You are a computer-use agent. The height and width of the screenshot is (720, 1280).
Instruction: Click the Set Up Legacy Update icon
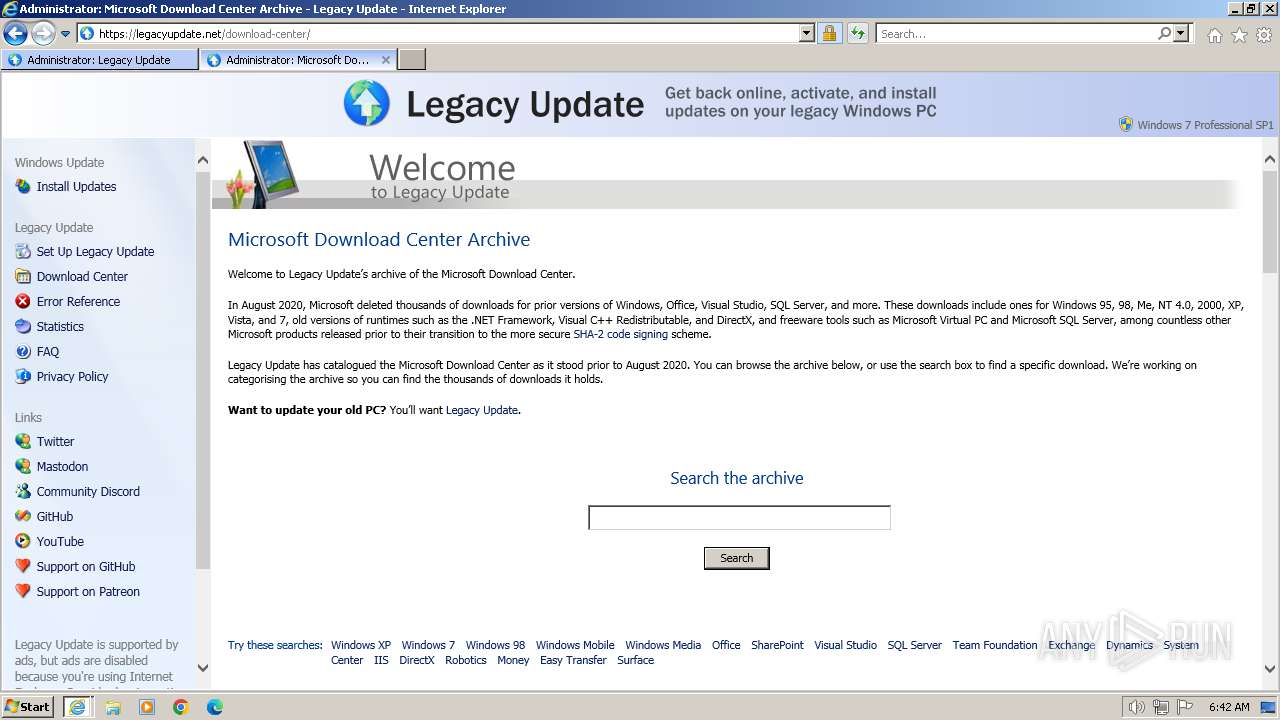click(x=23, y=251)
